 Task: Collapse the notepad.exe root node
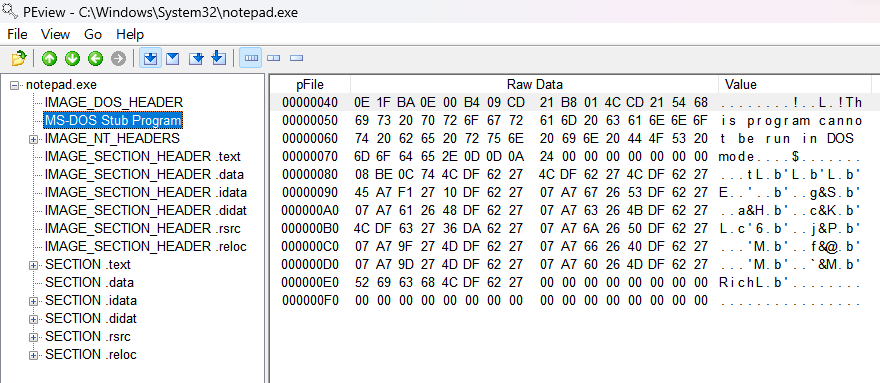(15, 85)
